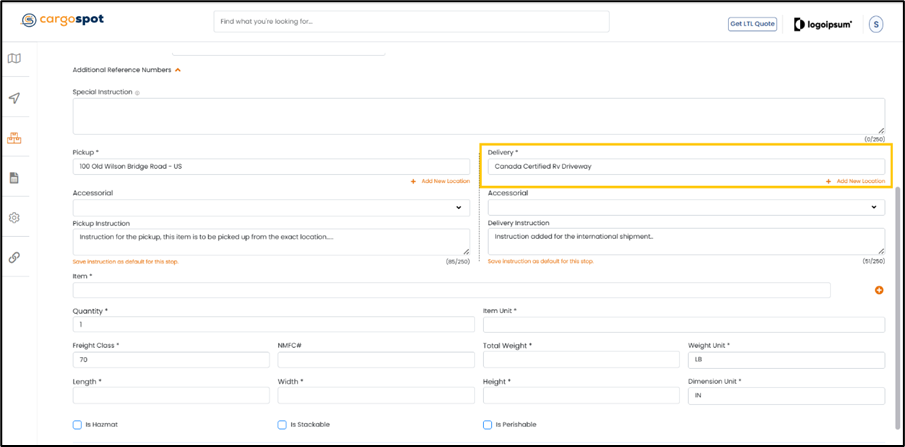This screenshot has height=447, width=905.
Task: Enable the Is Hazmat checkbox
Action: (77, 425)
